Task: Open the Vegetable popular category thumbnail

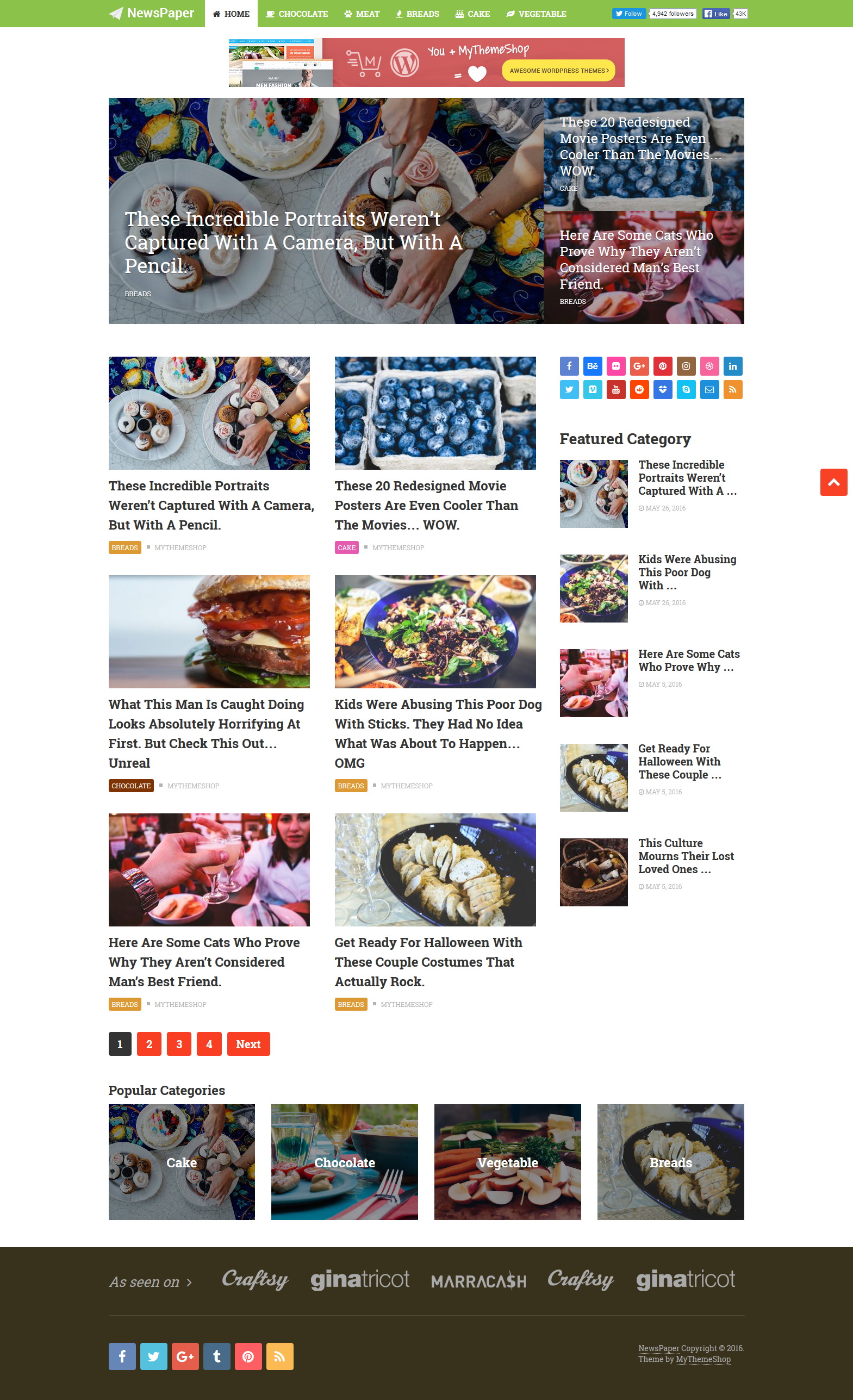Action: (x=507, y=1162)
